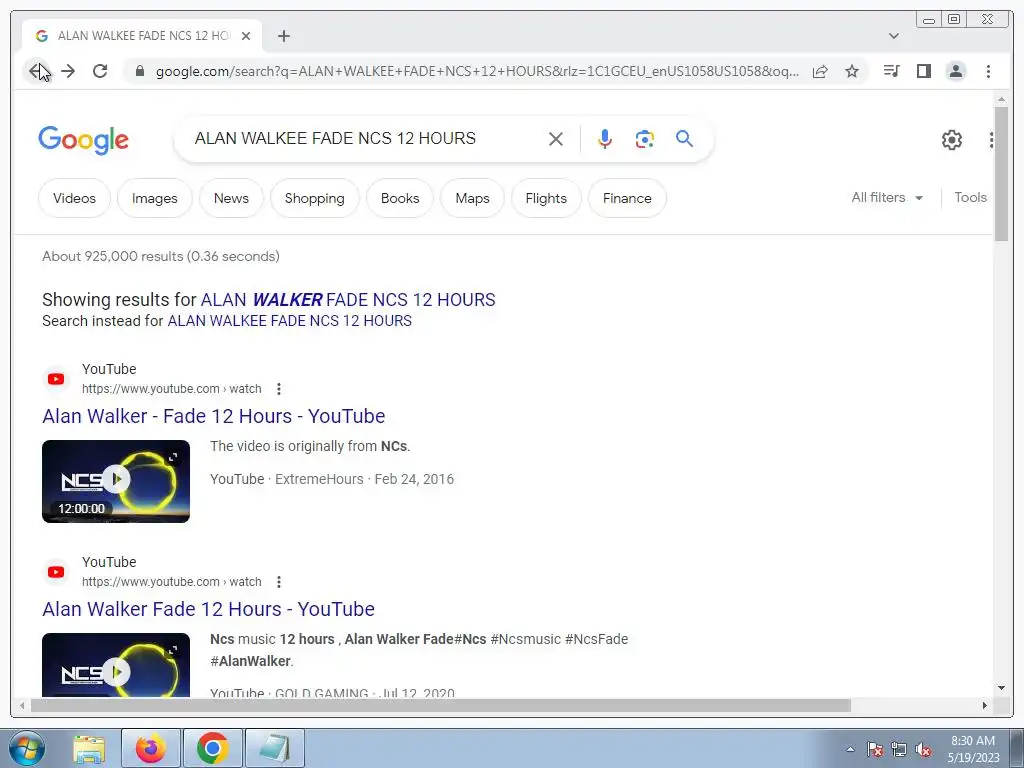Open the 8:30 AM taskbar clock

pyautogui.click(x=973, y=749)
